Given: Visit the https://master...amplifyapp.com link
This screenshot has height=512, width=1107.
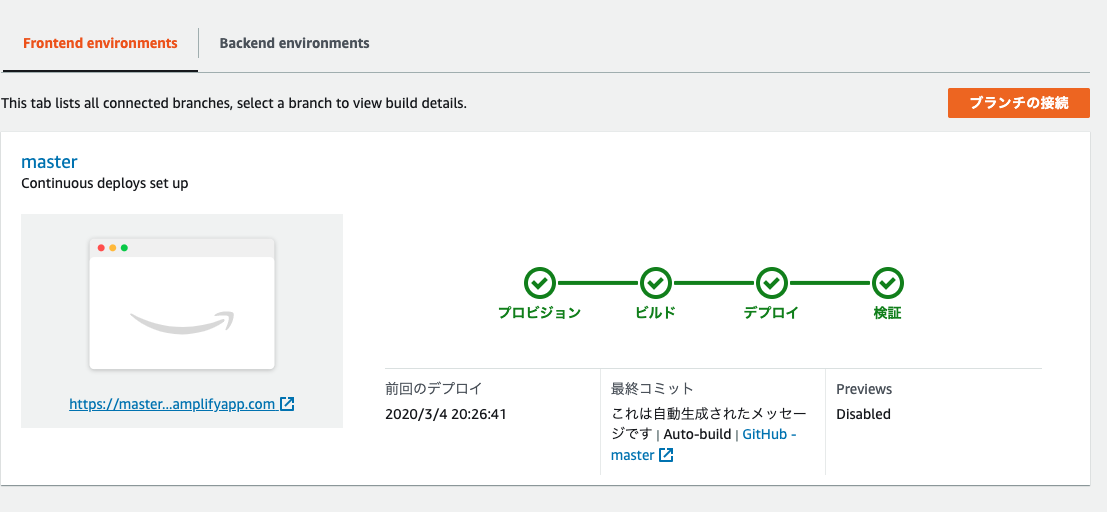Looking at the screenshot, I should click(172, 405).
